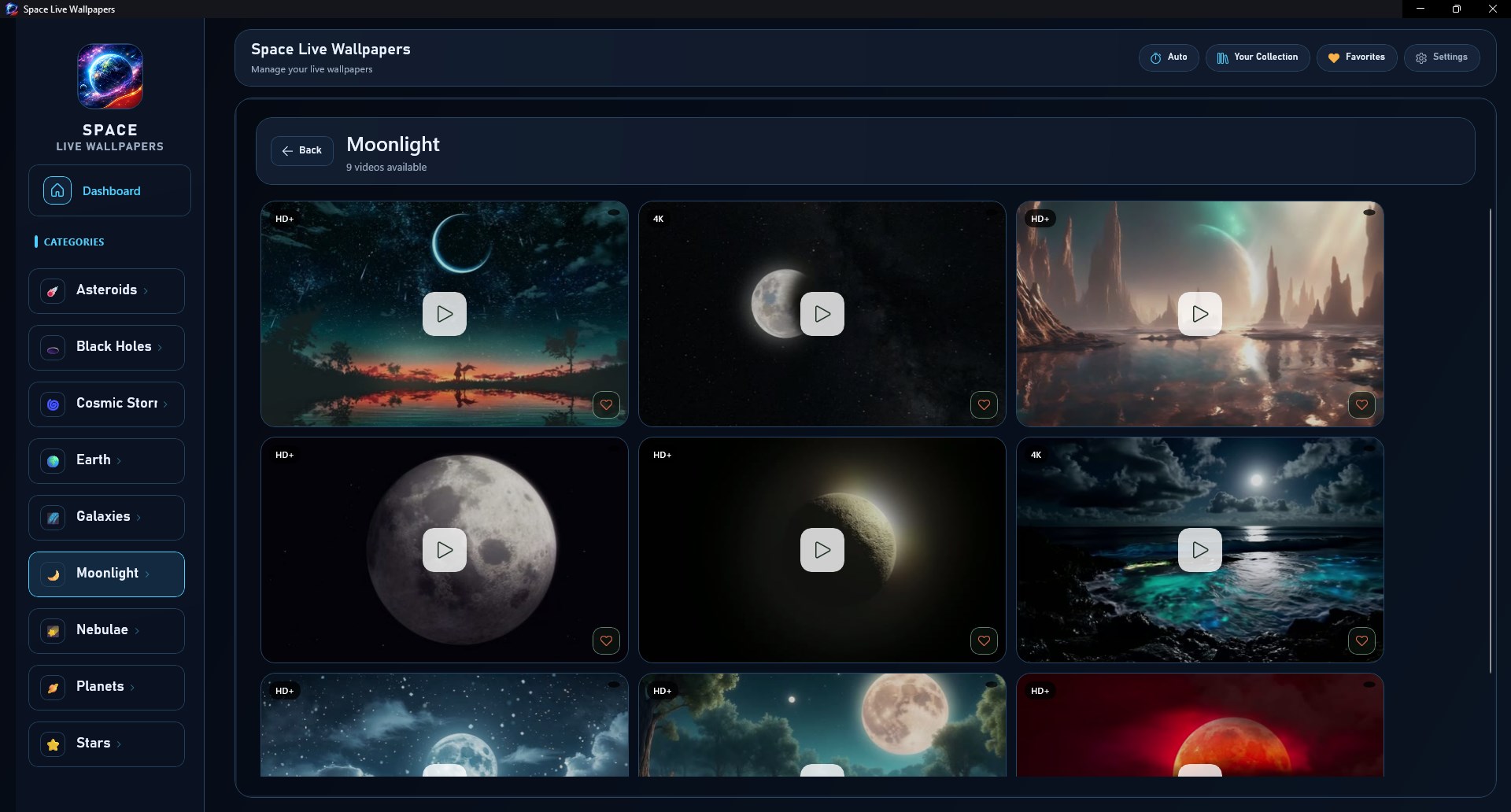Click the "Manage your live wallpapers" subtitle
The width and height of the screenshot is (1511, 812).
pos(312,69)
